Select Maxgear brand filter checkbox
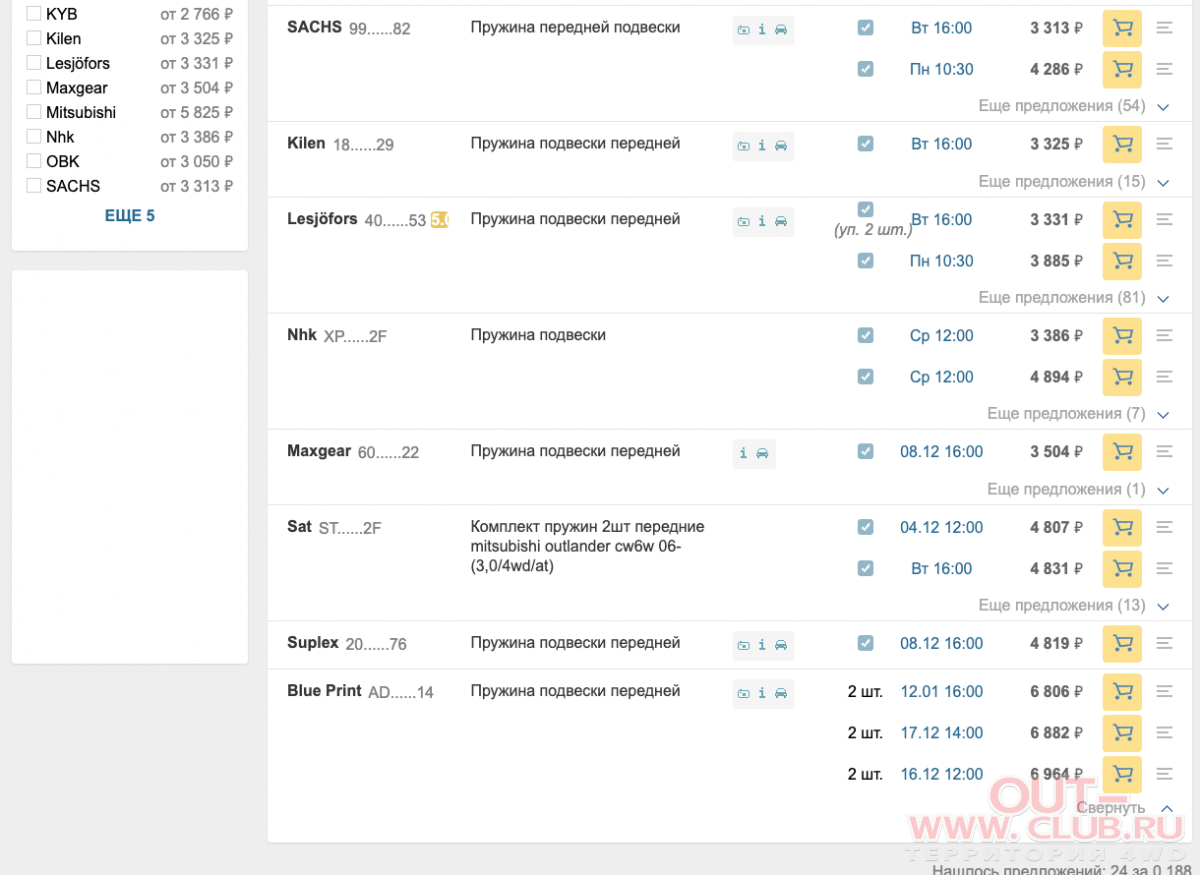Image resolution: width=1200 pixels, height=875 pixels. pos(34,87)
